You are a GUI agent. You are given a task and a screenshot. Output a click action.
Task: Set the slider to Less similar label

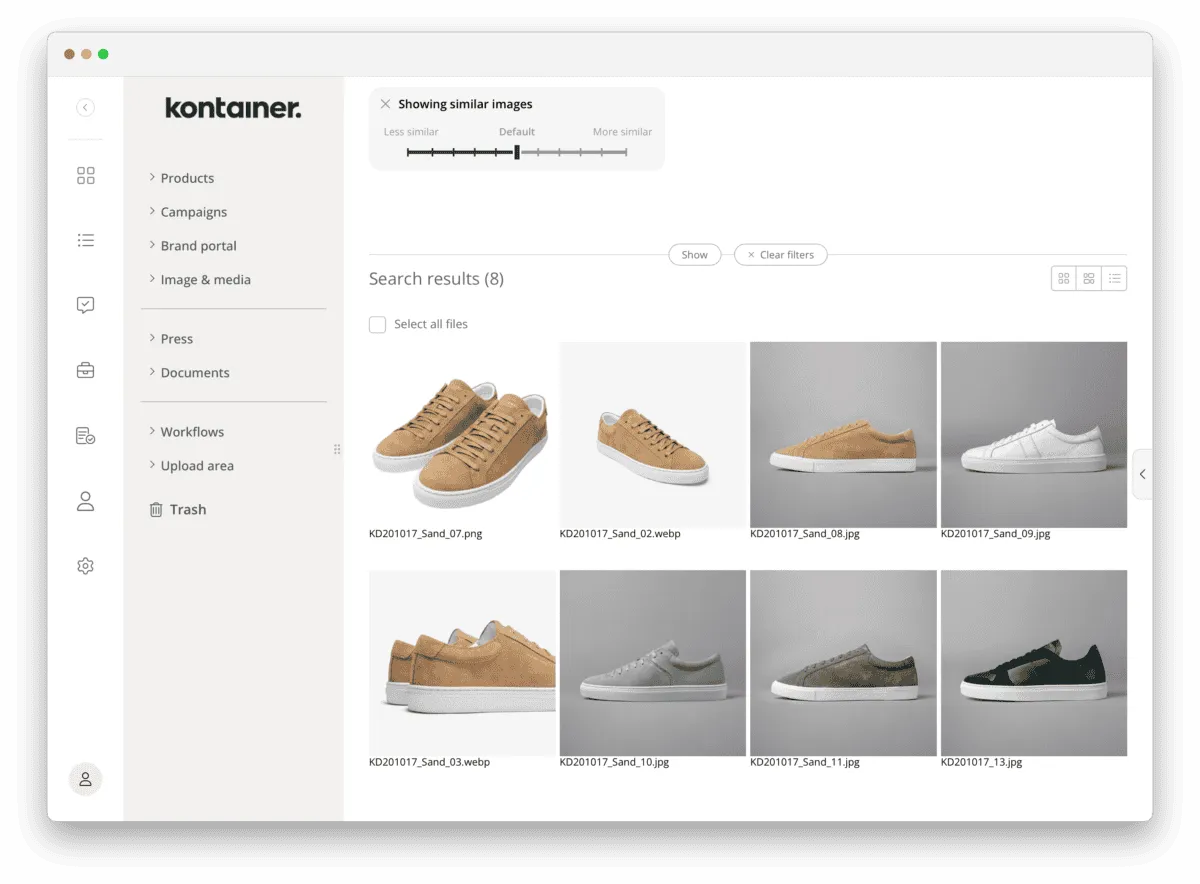(x=411, y=132)
